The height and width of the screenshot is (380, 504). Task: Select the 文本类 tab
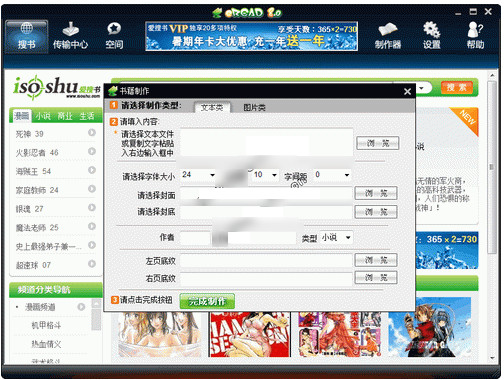(x=212, y=107)
